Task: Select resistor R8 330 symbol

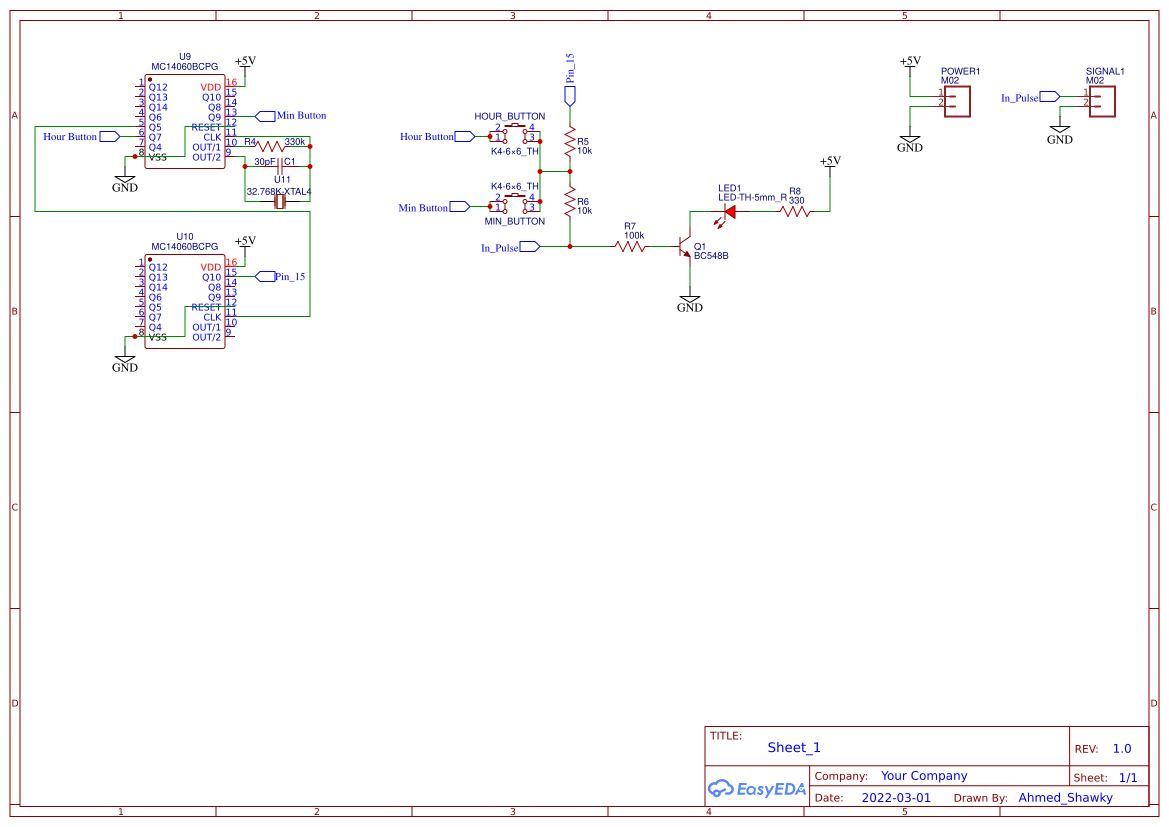Action: 795,211
